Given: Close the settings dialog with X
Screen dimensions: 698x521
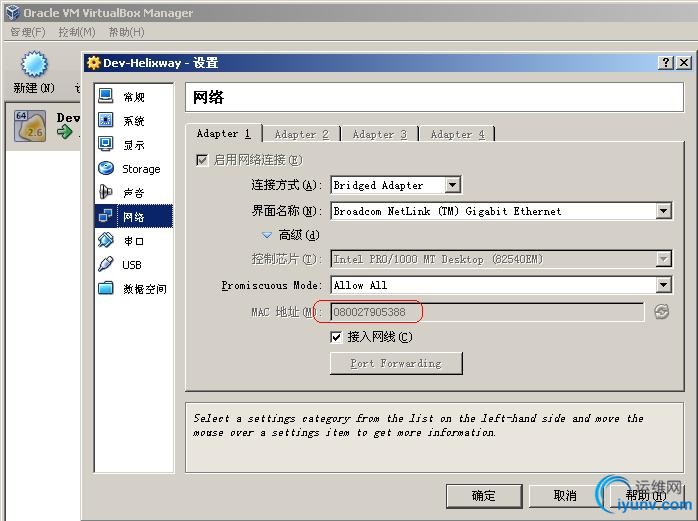Looking at the screenshot, I should pos(684,63).
